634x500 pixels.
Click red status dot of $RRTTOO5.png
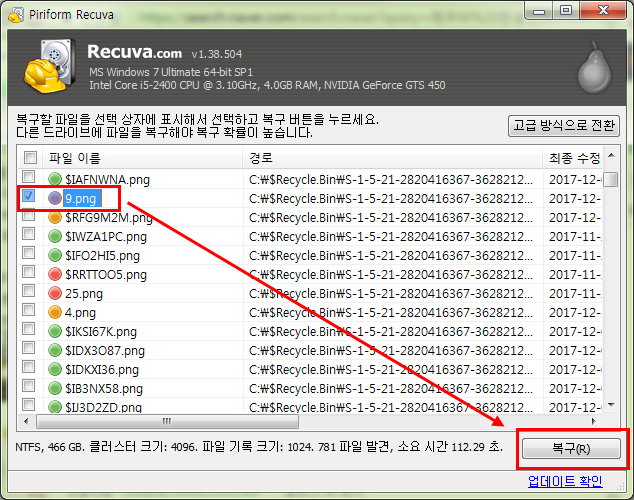coord(55,274)
